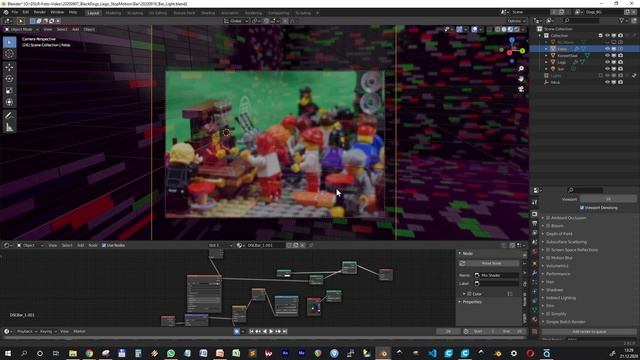This screenshot has width=640, height=360.
Task: Select the Measure tool
Action: (9, 128)
